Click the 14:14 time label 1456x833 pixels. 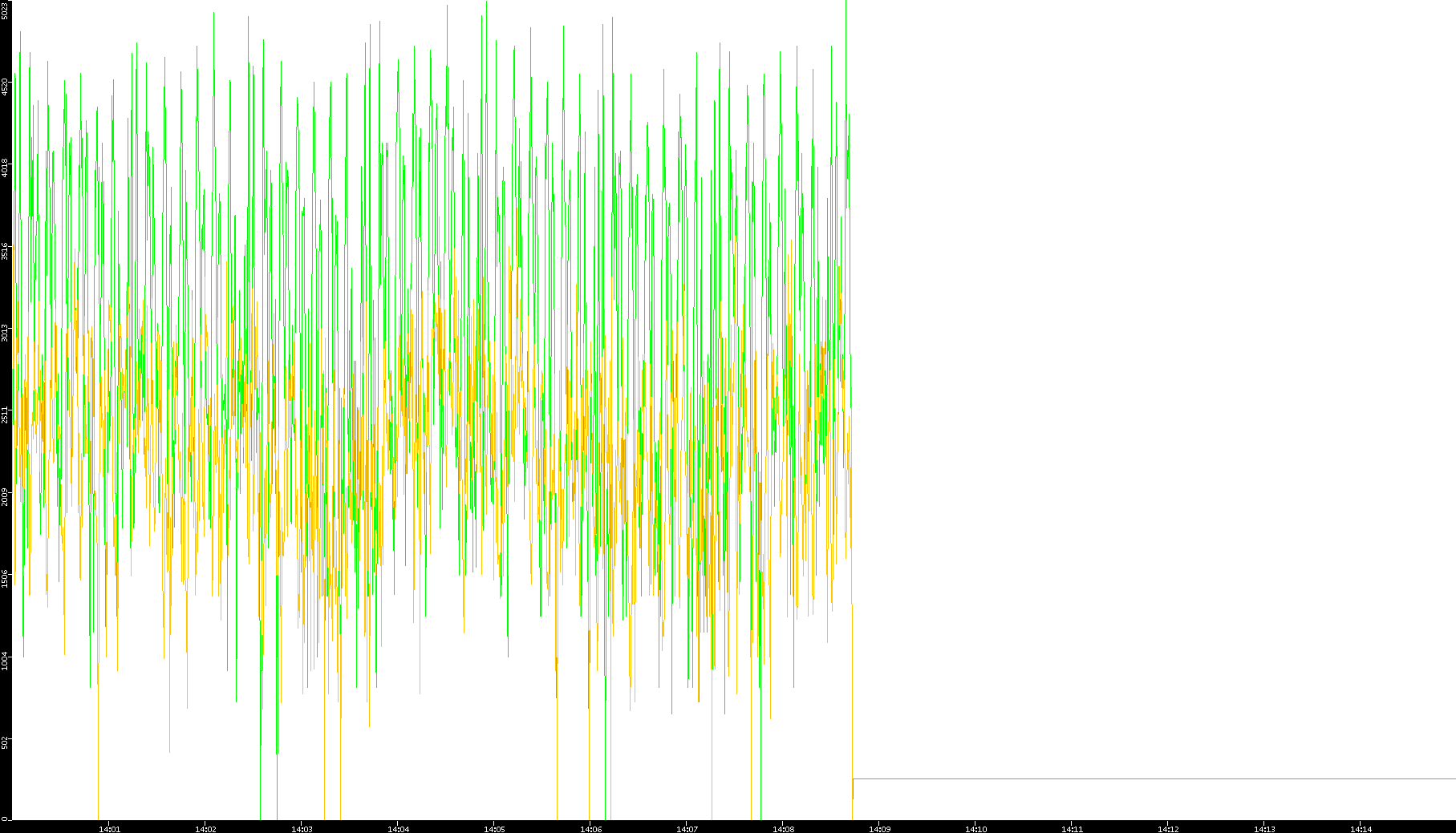click(1361, 829)
